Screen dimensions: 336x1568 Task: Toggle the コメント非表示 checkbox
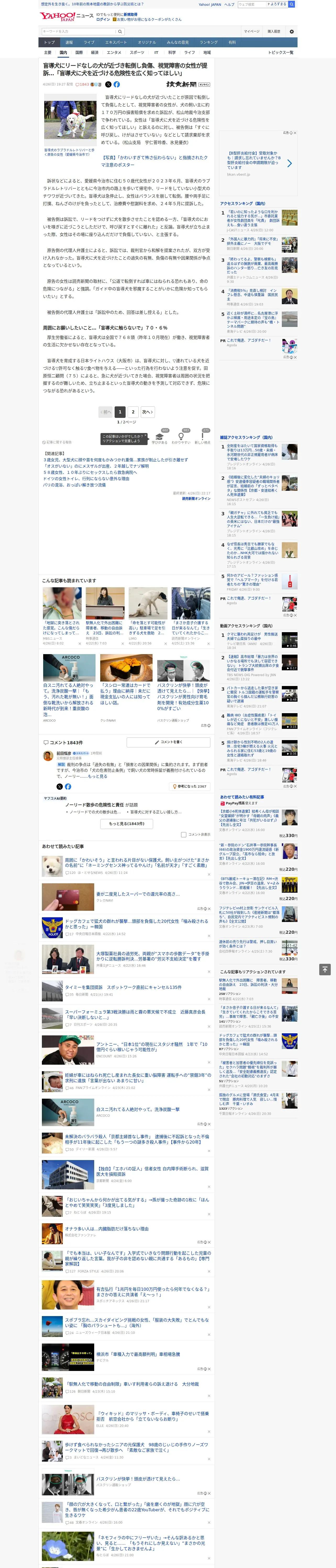(183, 834)
